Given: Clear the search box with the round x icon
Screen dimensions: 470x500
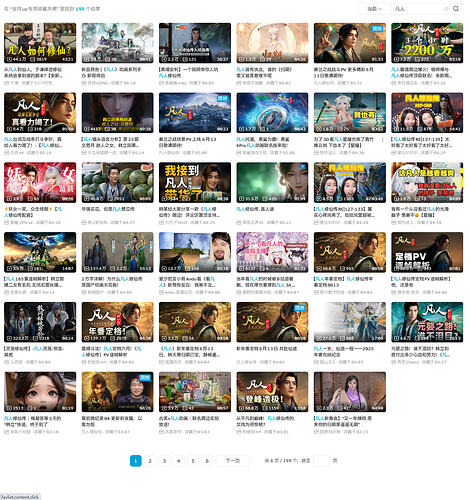Looking at the screenshot, I should click(446, 9).
